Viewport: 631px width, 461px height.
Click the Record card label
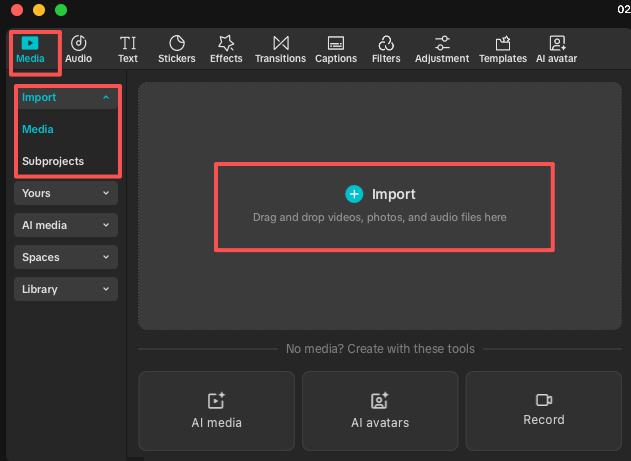click(x=544, y=420)
